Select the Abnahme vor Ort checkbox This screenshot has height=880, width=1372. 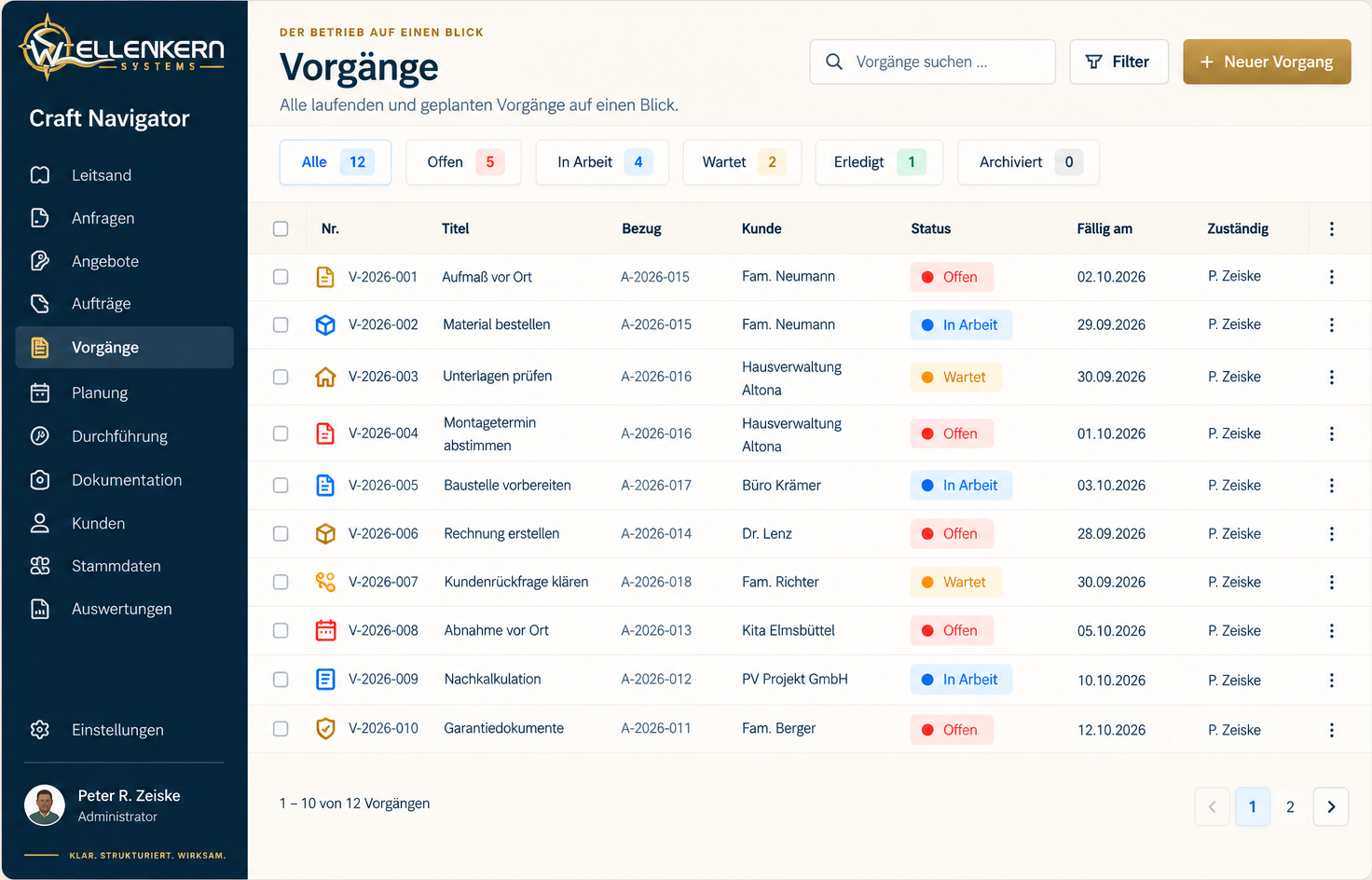[x=281, y=630]
